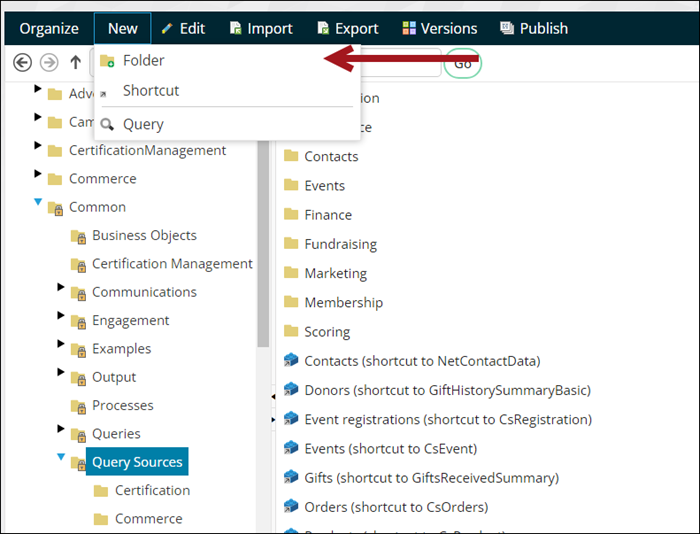Screen dimensions: 700x534
Task: Expand the Engagement folder
Action: pos(61,316)
